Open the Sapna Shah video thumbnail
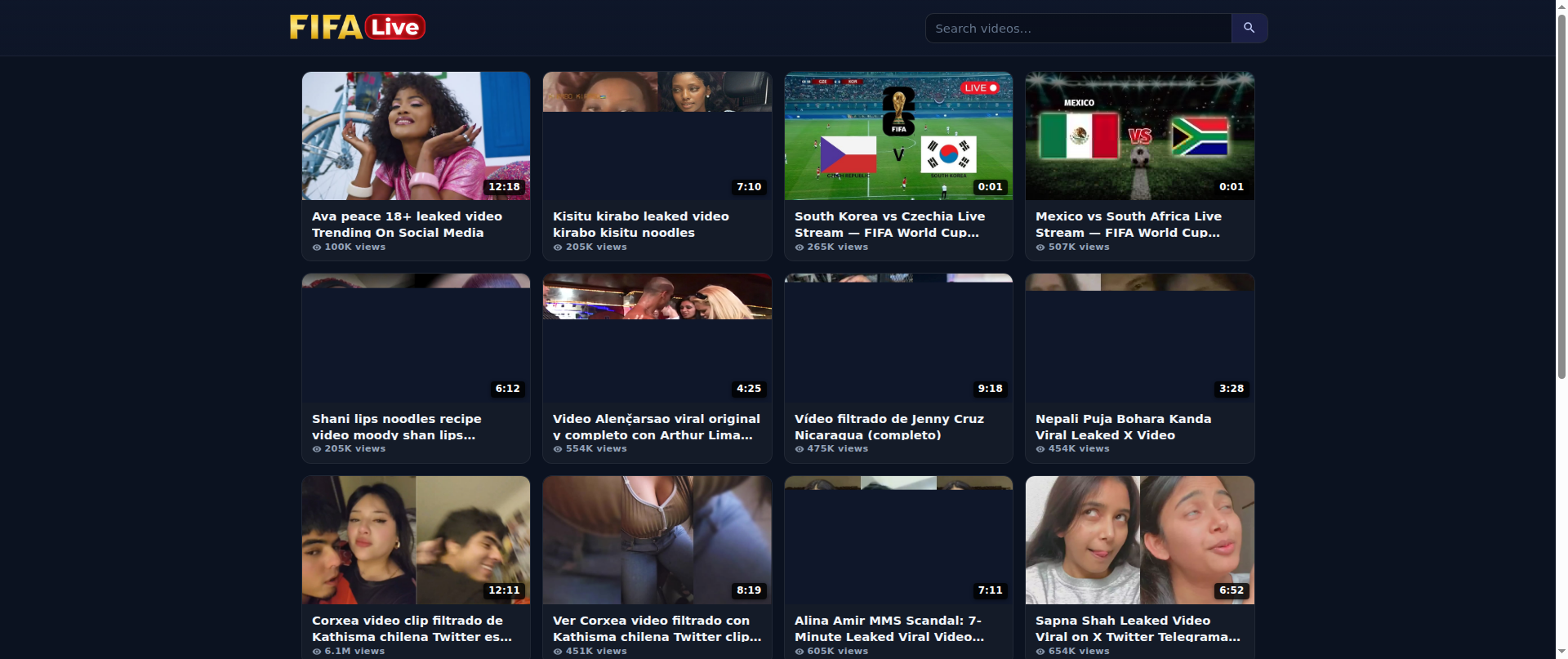The width and height of the screenshot is (1568, 659). coord(1140,540)
